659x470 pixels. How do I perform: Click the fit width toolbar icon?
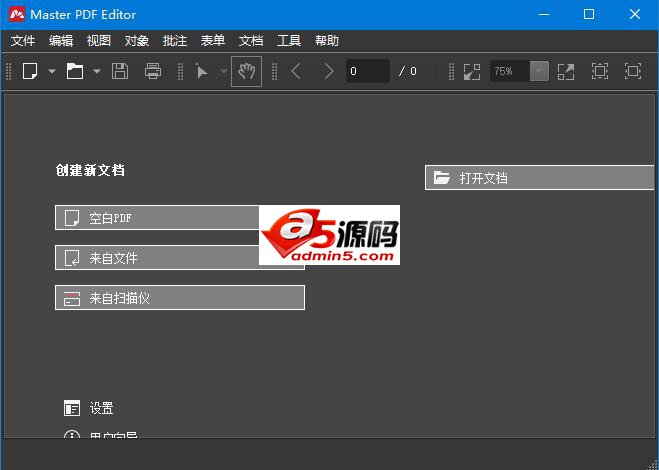pos(633,71)
